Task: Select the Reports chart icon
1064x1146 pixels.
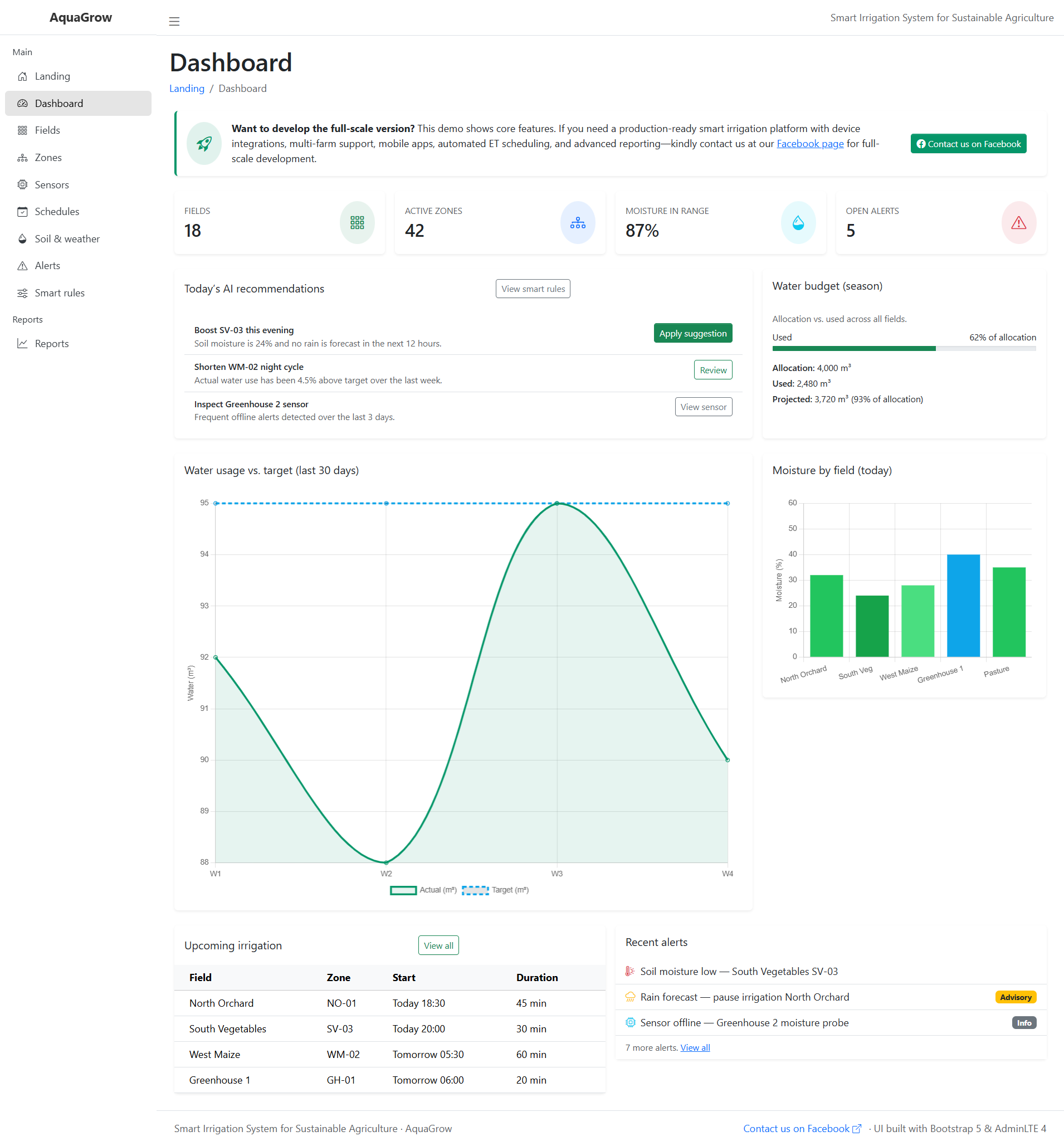Action: click(x=22, y=343)
